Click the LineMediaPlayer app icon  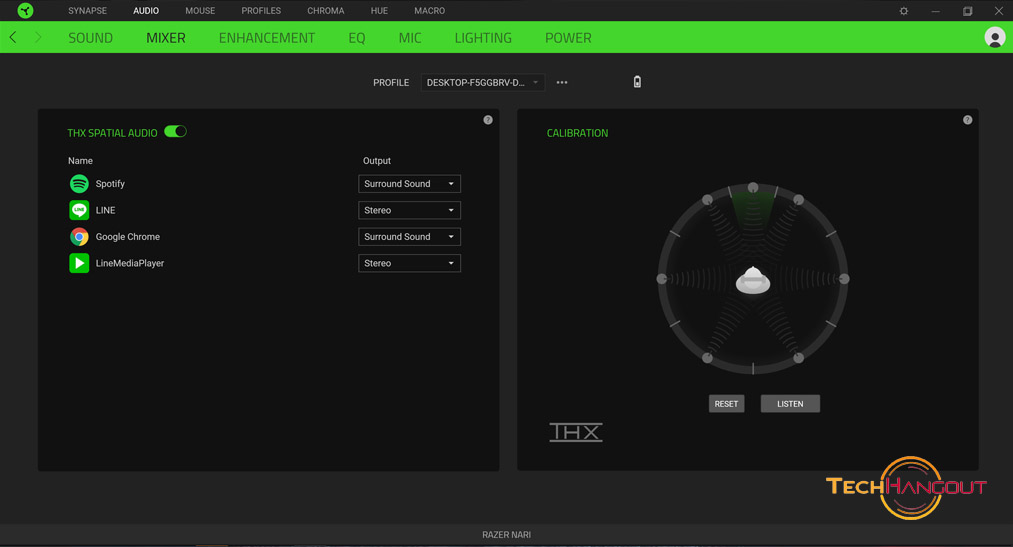click(x=79, y=263)
